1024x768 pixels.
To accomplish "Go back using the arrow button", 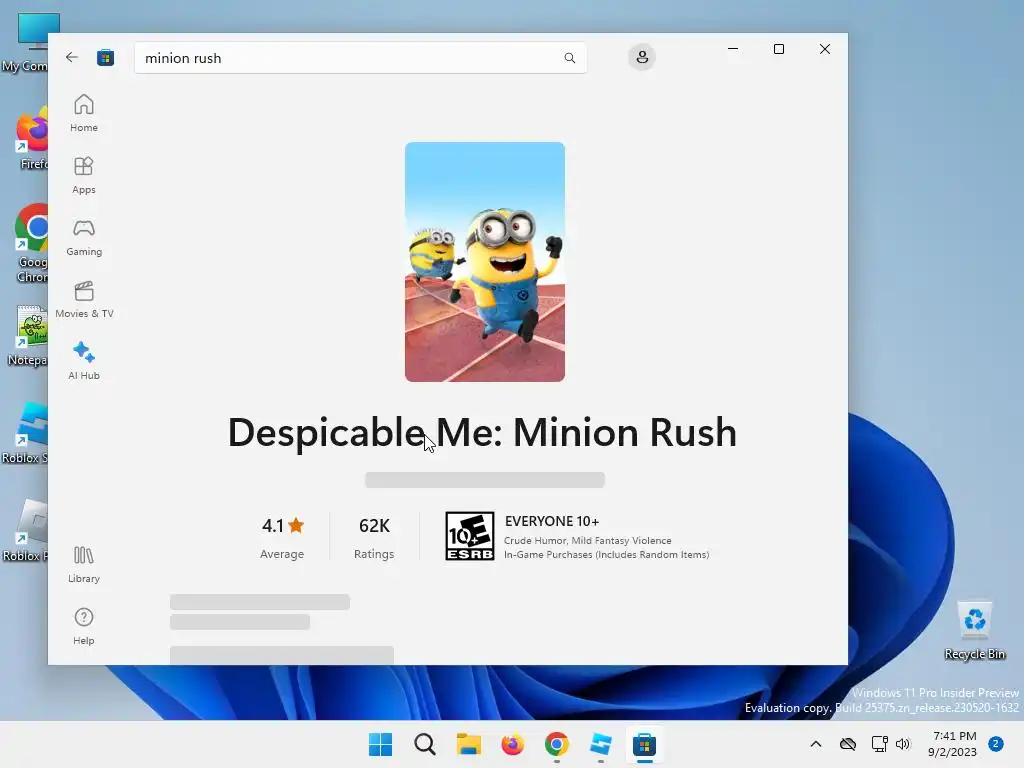I will [x=72, y=57].
